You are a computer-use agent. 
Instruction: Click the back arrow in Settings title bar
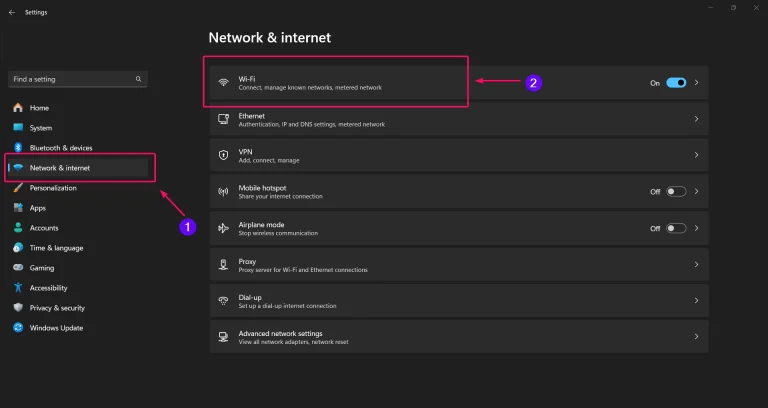pyautogui.click(x=12, y=12)
